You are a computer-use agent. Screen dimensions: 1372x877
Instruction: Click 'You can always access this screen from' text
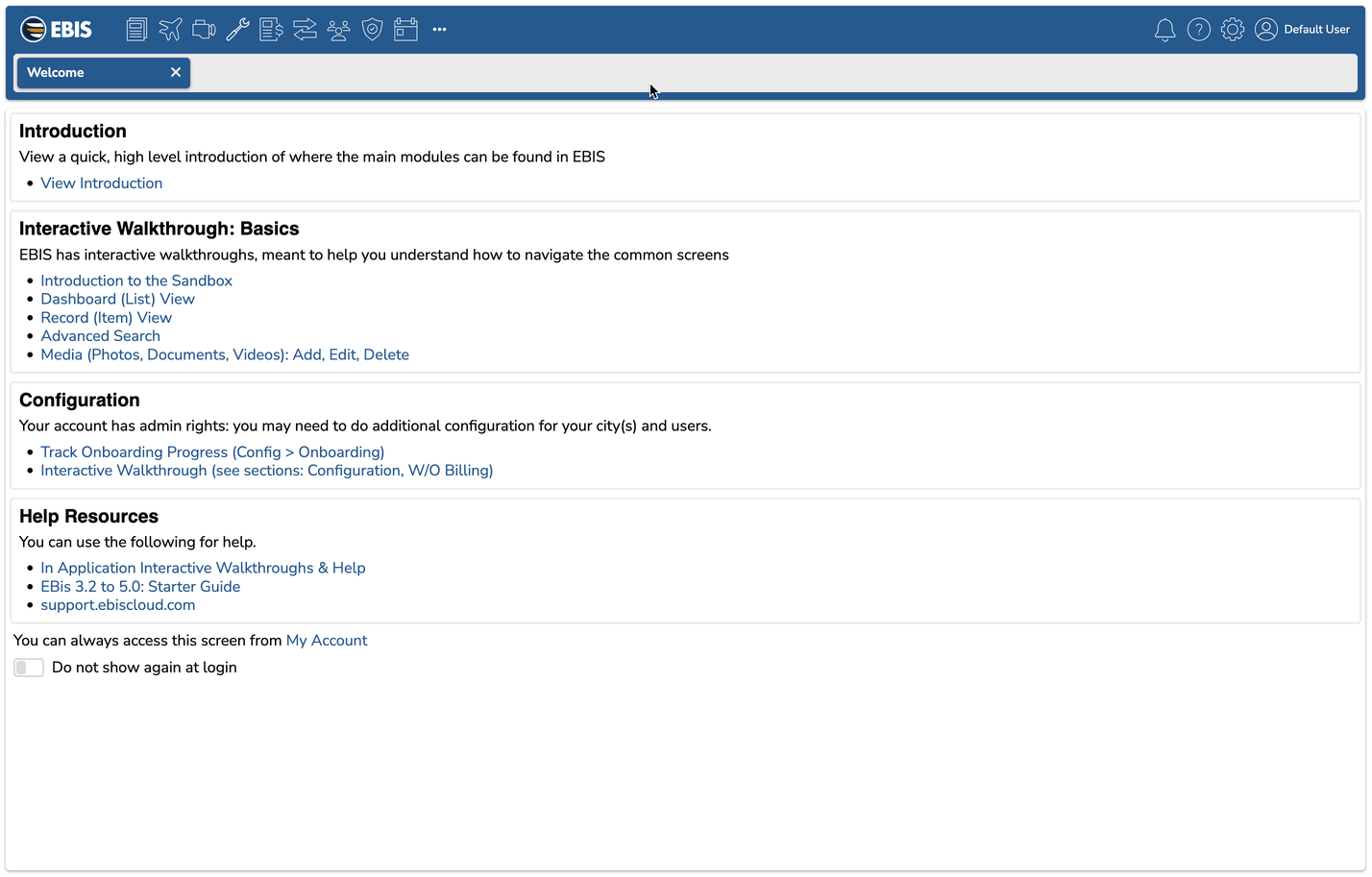[148, 641]
